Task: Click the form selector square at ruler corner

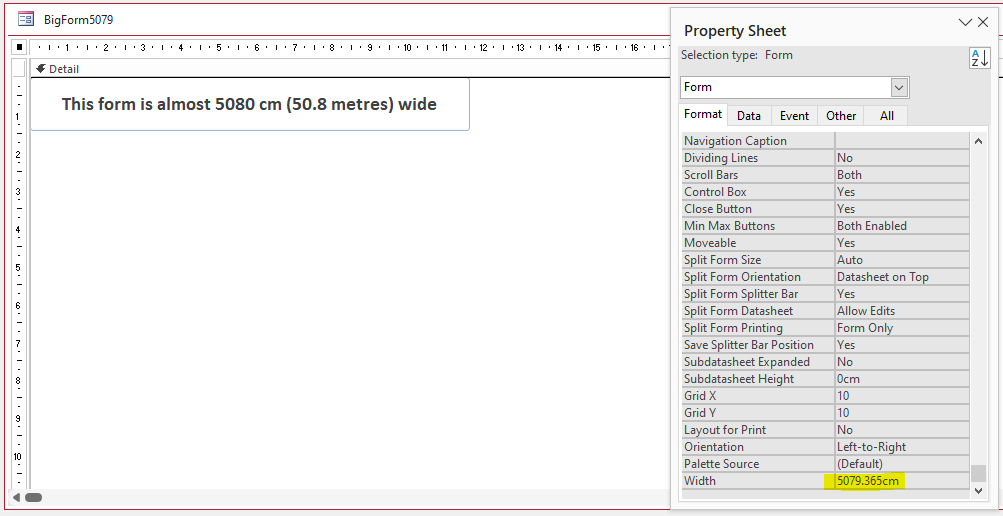Action: click(20, 47)
